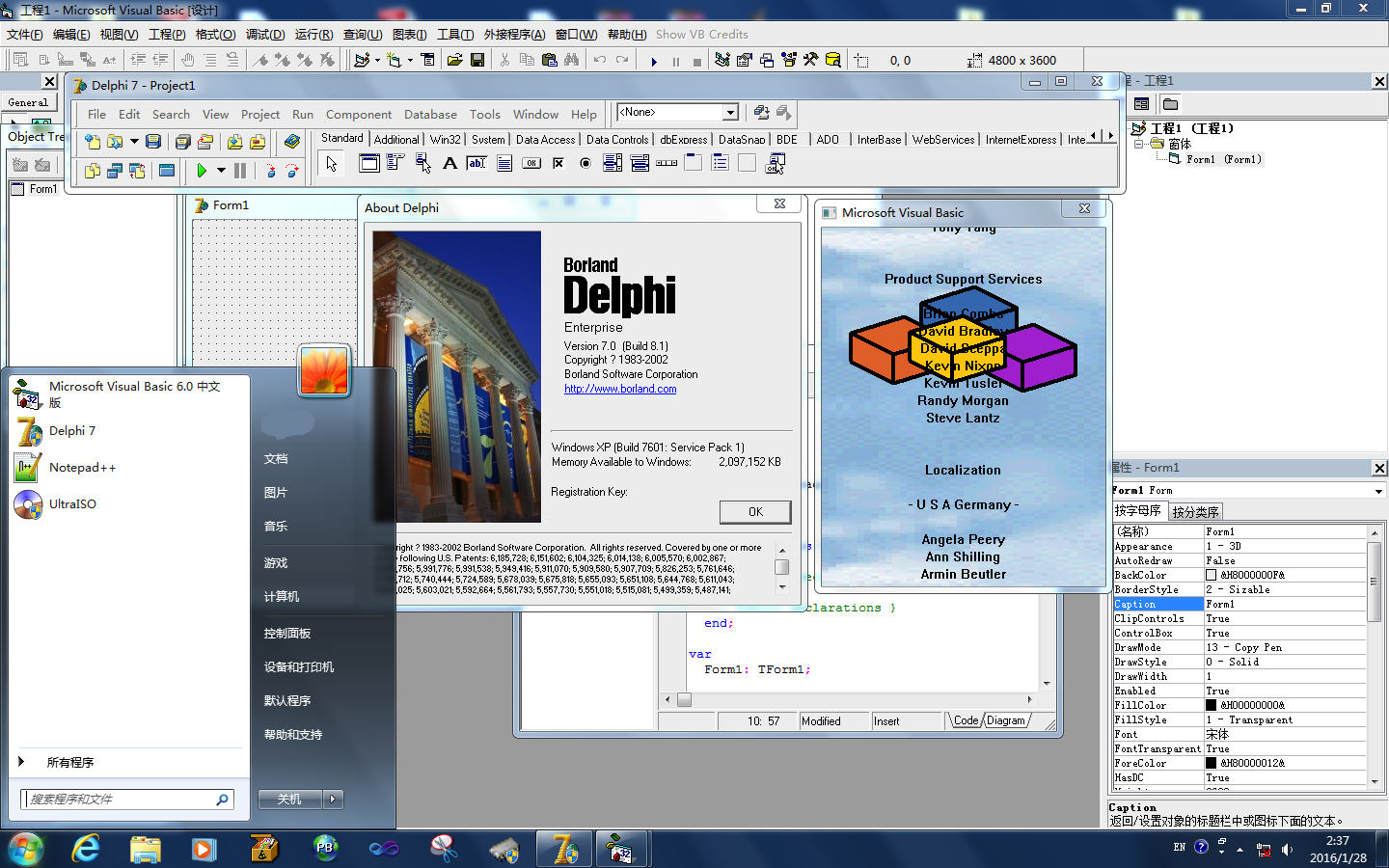
Task: Open VB Properties Window toolbar icon
Action: (745, 60)
